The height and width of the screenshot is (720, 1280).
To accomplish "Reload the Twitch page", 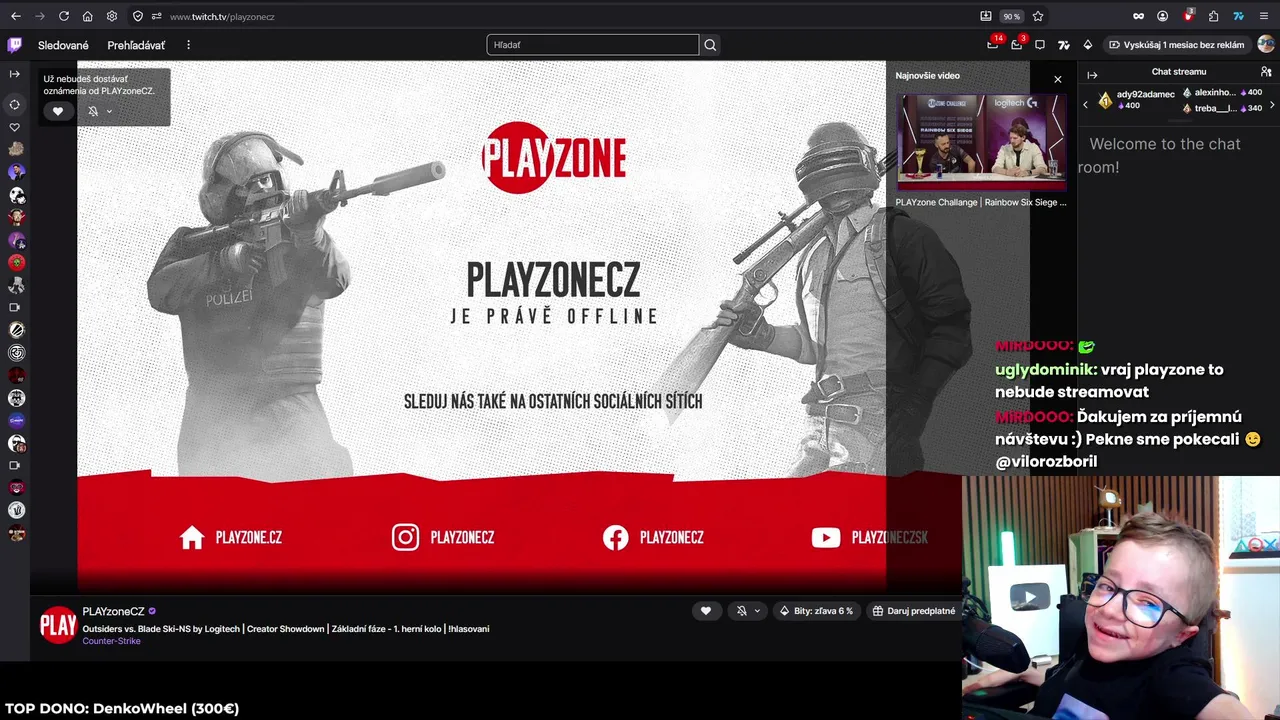I will click(63, 16).
